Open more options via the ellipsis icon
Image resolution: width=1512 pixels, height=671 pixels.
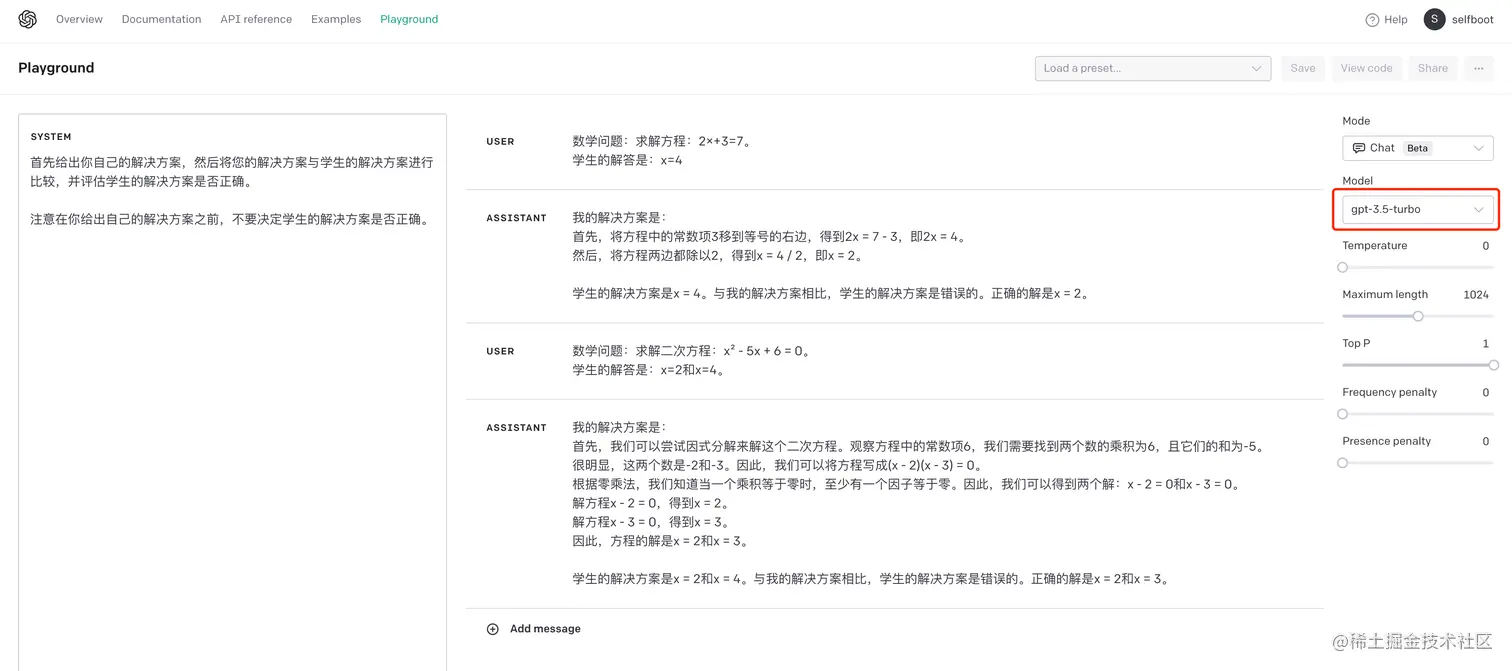click(1478, 68)
